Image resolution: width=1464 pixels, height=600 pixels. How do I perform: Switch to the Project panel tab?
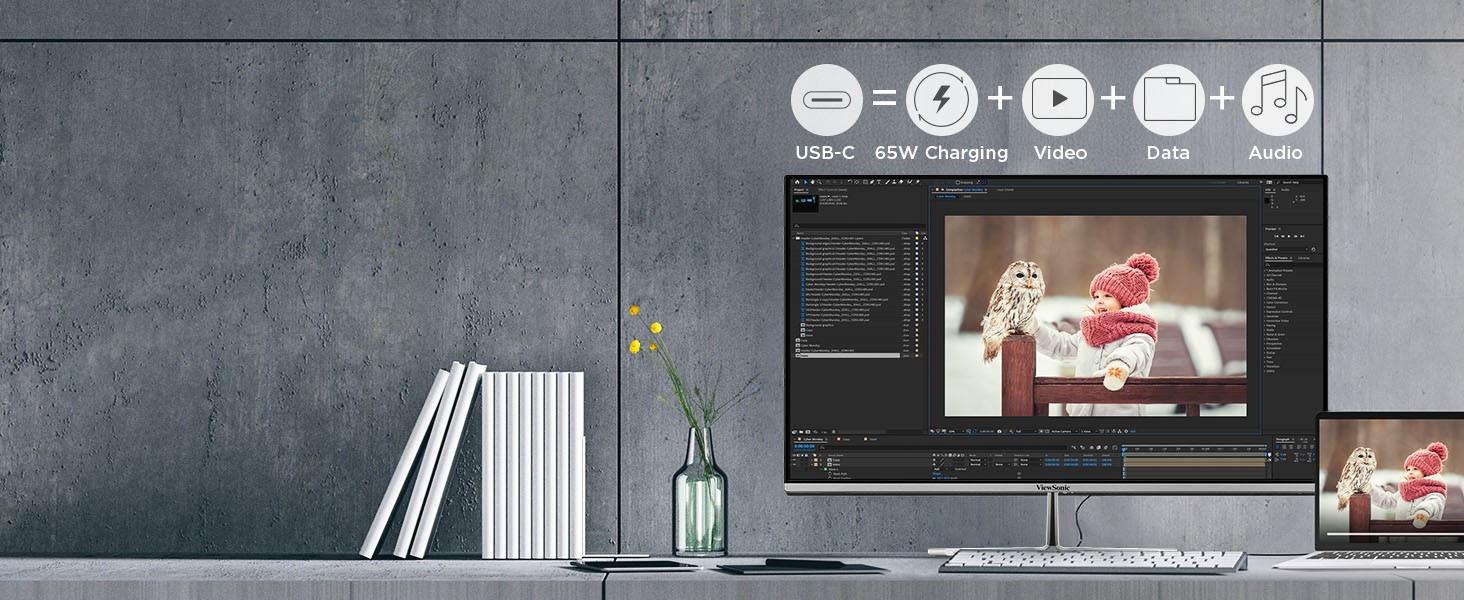(798, 190)
